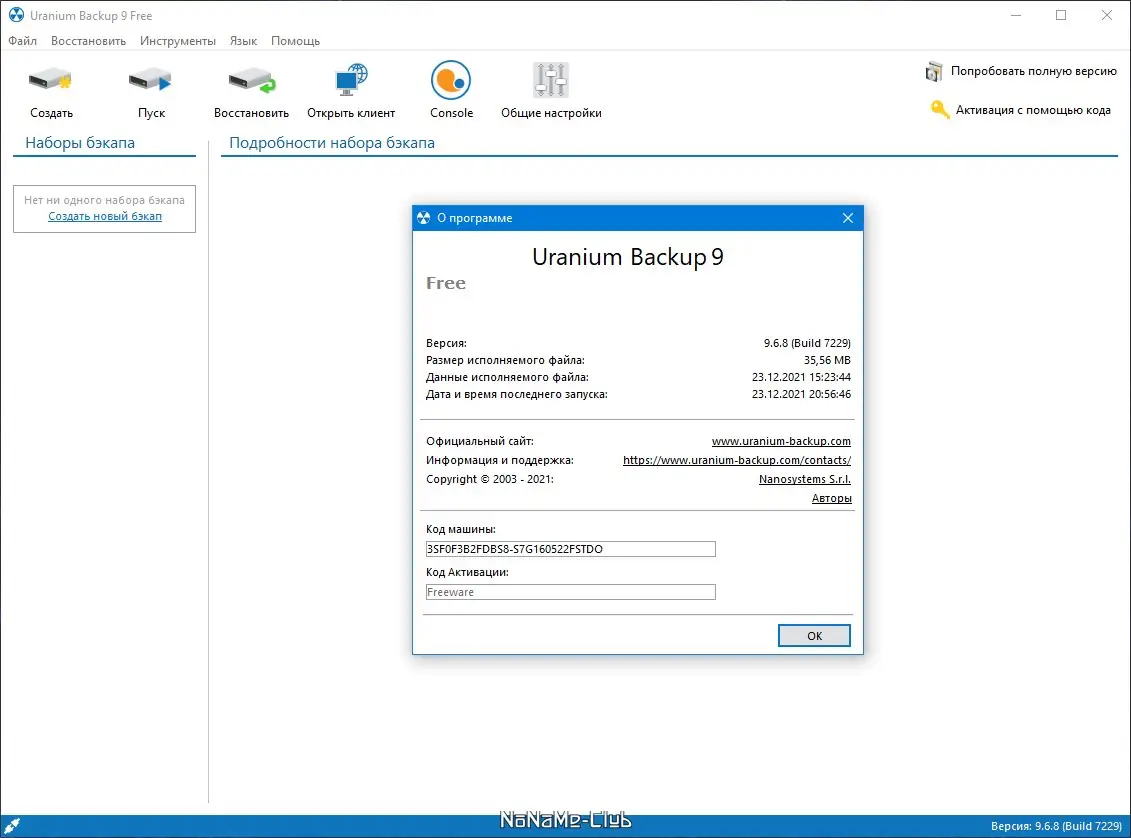Image resolution: width=1131 pixels, height=838 pixels.
Task: Click the Нет ни одного набора бэкапа text
Action: (x=104, y=200)
